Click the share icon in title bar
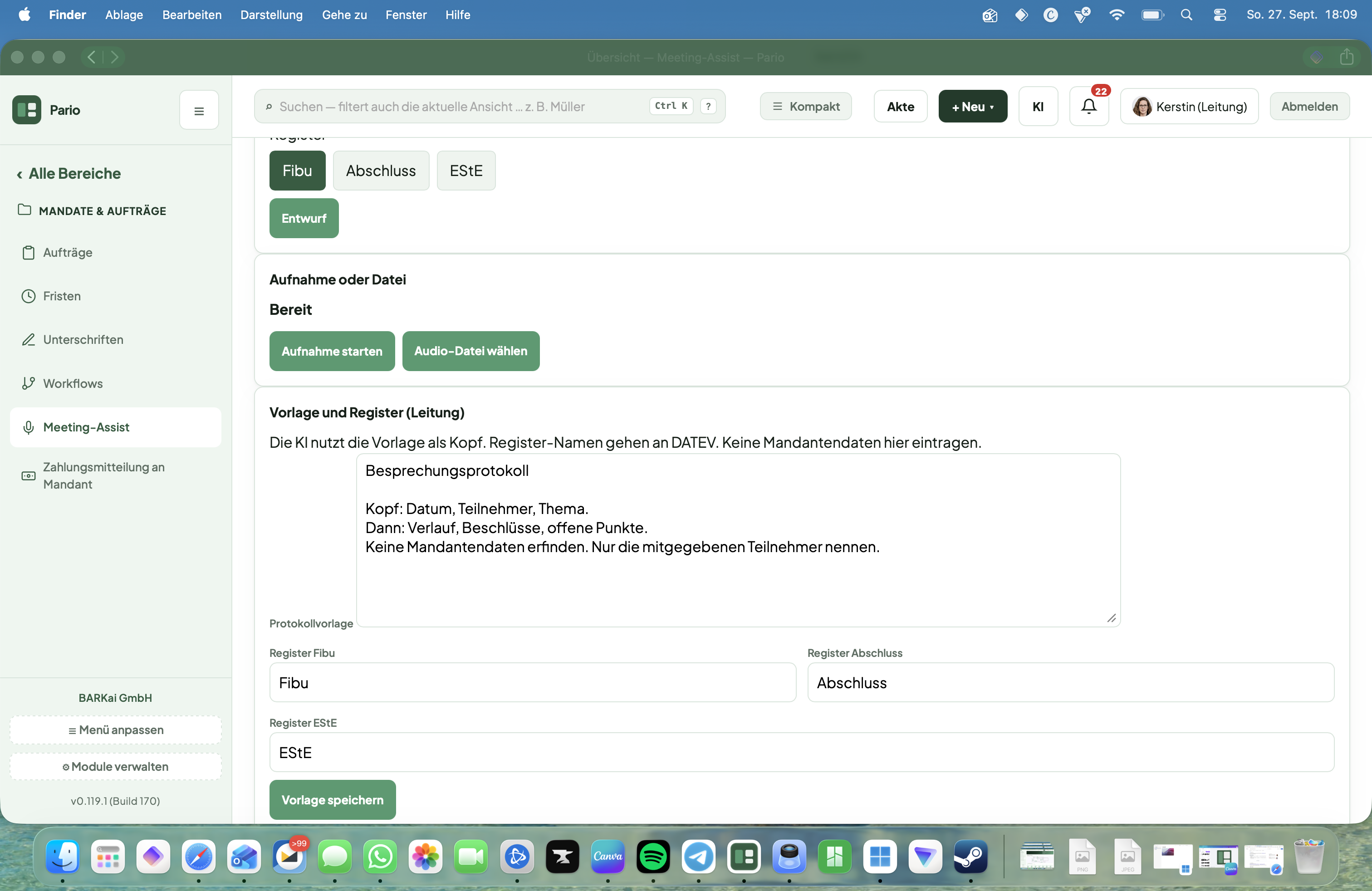This screenshot has width=1372, height=891. click(x=1346, y=56)
